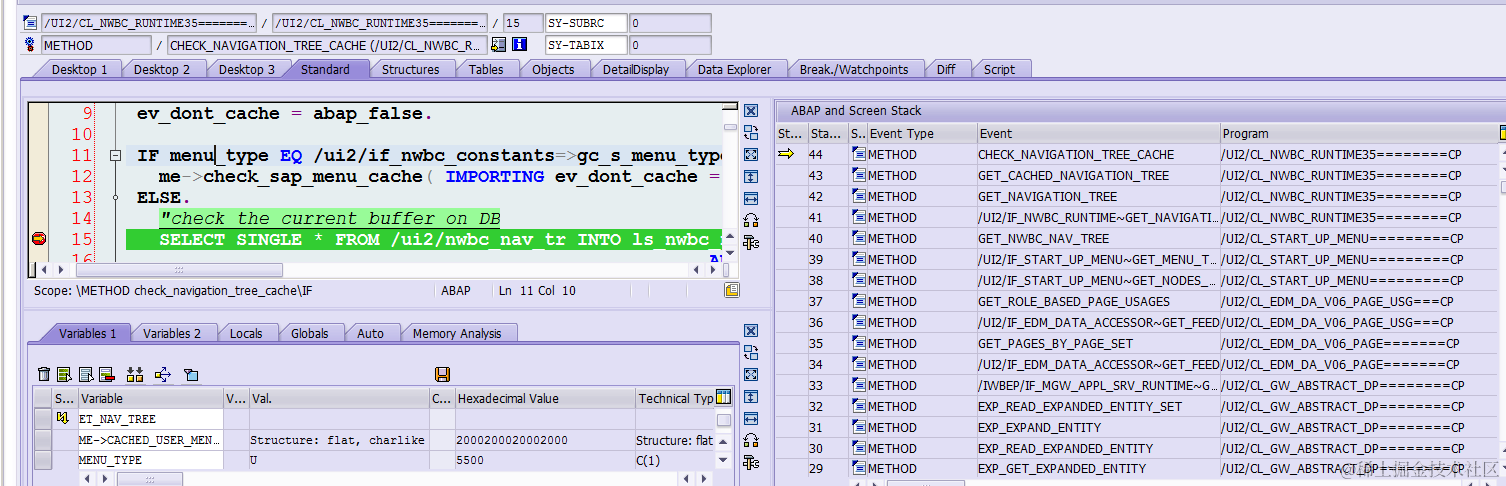The height and width of the screenshot is (486, 1506).
Task: Click the program icon left of the top path field
Action: coord(30,22)
